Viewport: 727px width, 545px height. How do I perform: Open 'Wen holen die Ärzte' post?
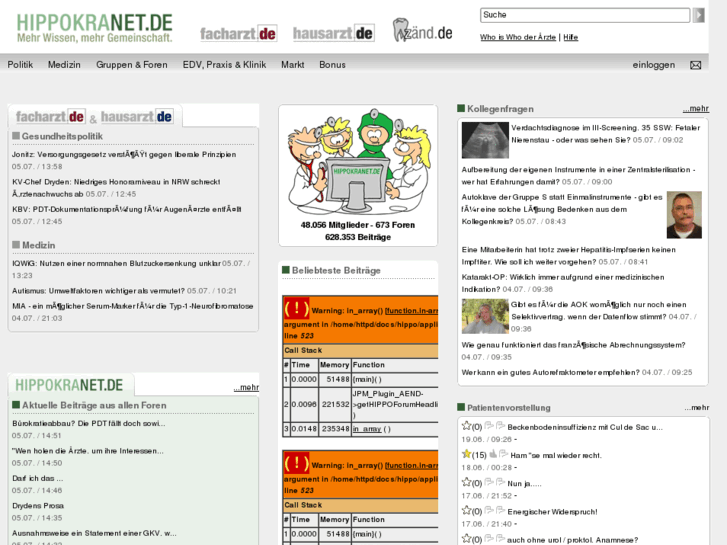coord(88,451)
